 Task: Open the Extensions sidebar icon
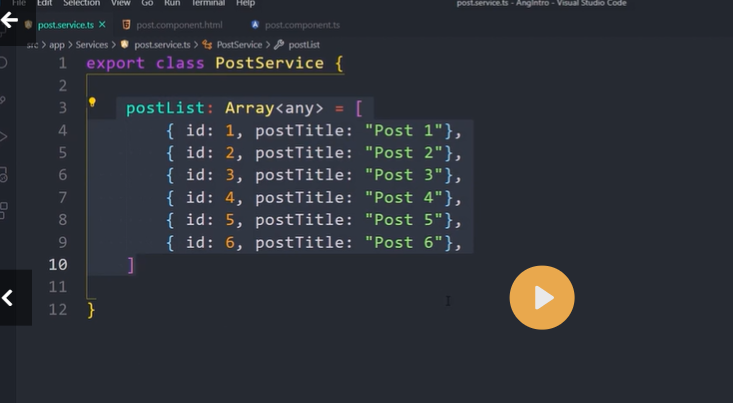pyautogui.click(x=4, y=210)
